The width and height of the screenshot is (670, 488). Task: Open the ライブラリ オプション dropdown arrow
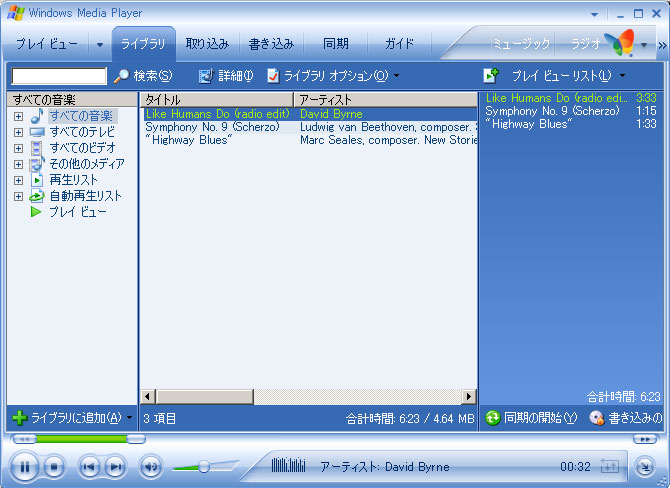pos(397,76)
